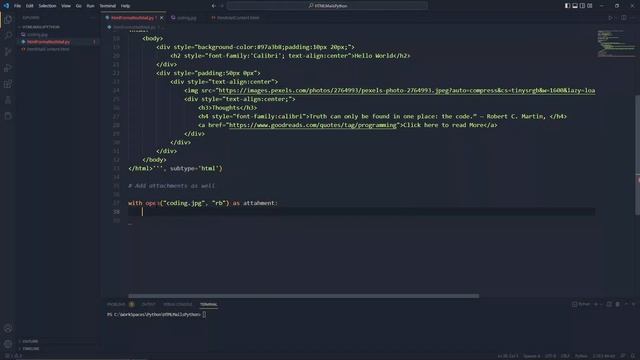Open the Selection menu
This screenshot has height=360, width=640.
[47, 6]
